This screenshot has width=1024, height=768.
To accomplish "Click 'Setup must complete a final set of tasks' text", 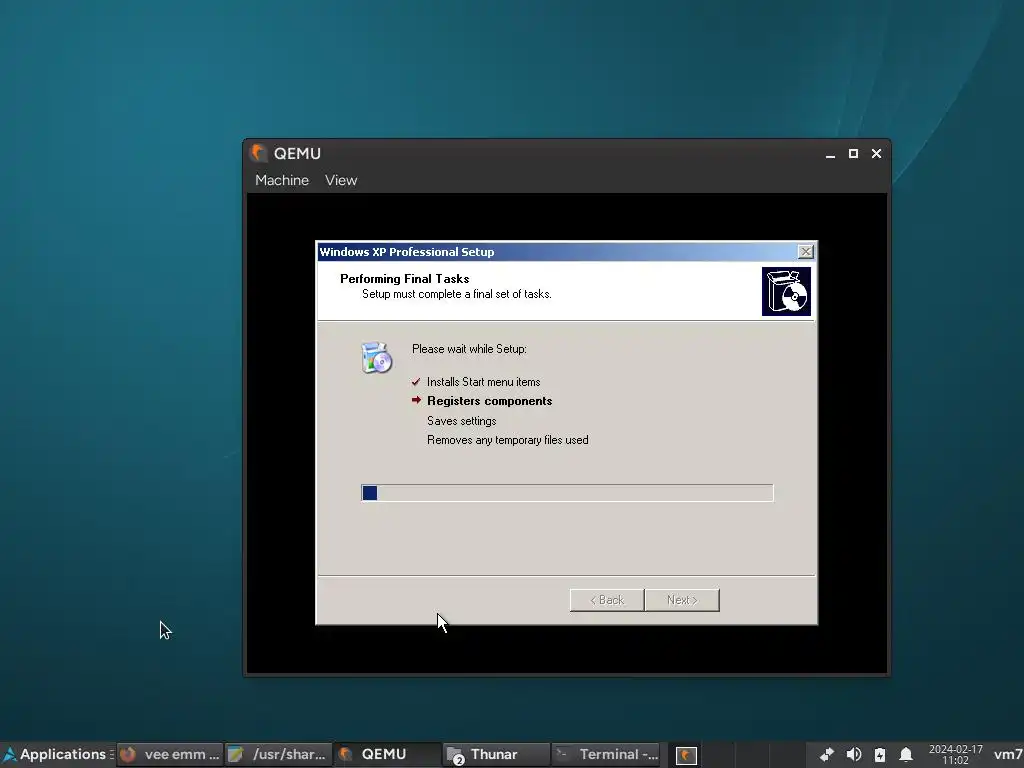I will point(456,295).
